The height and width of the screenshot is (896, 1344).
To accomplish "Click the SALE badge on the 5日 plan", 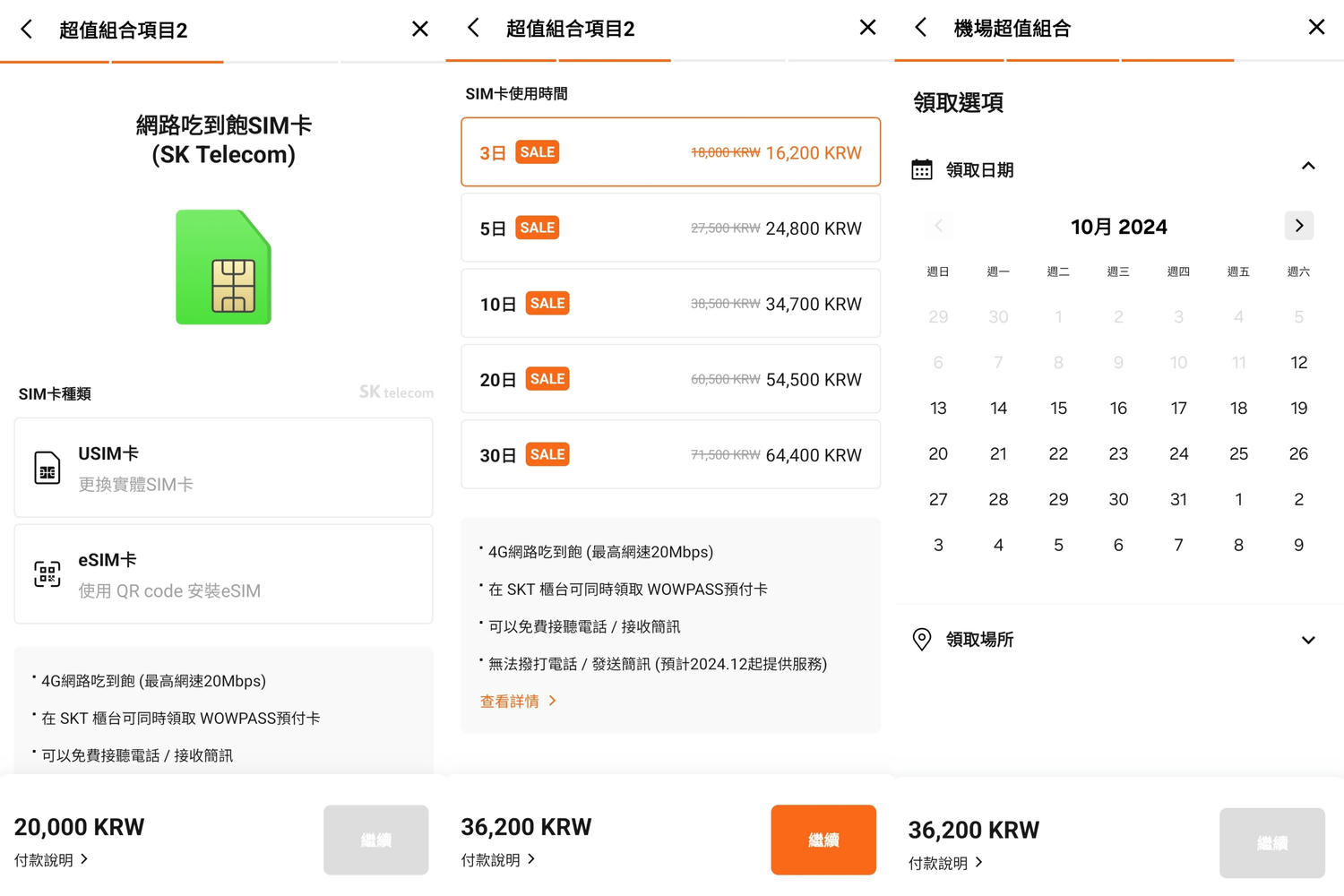I will 538,228.
